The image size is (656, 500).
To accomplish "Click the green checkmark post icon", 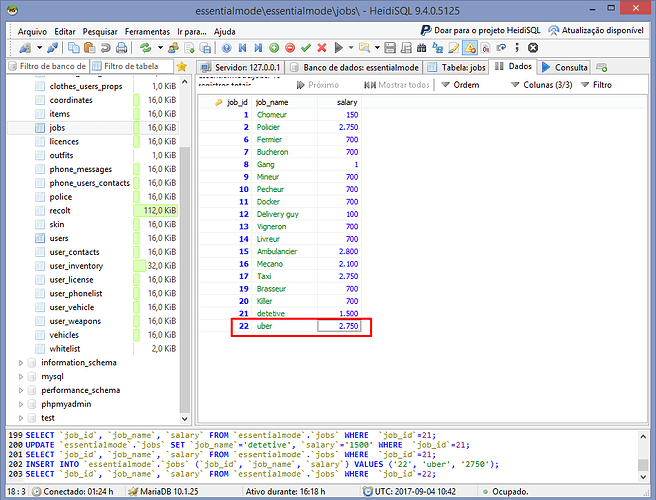I will [x=306, y=48].
